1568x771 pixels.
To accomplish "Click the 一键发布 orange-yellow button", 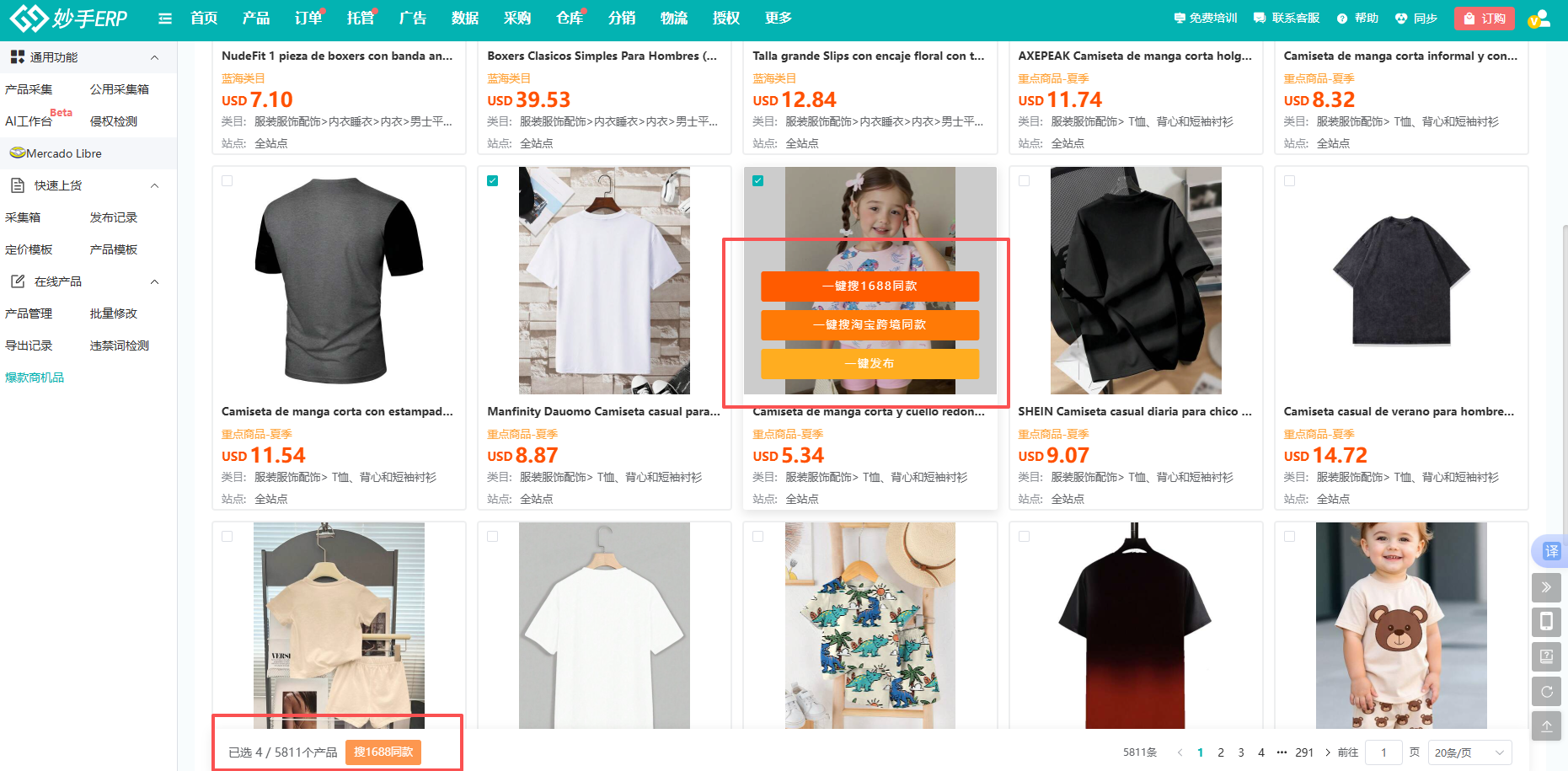I will pyautogui.click(x=870, y=364).
